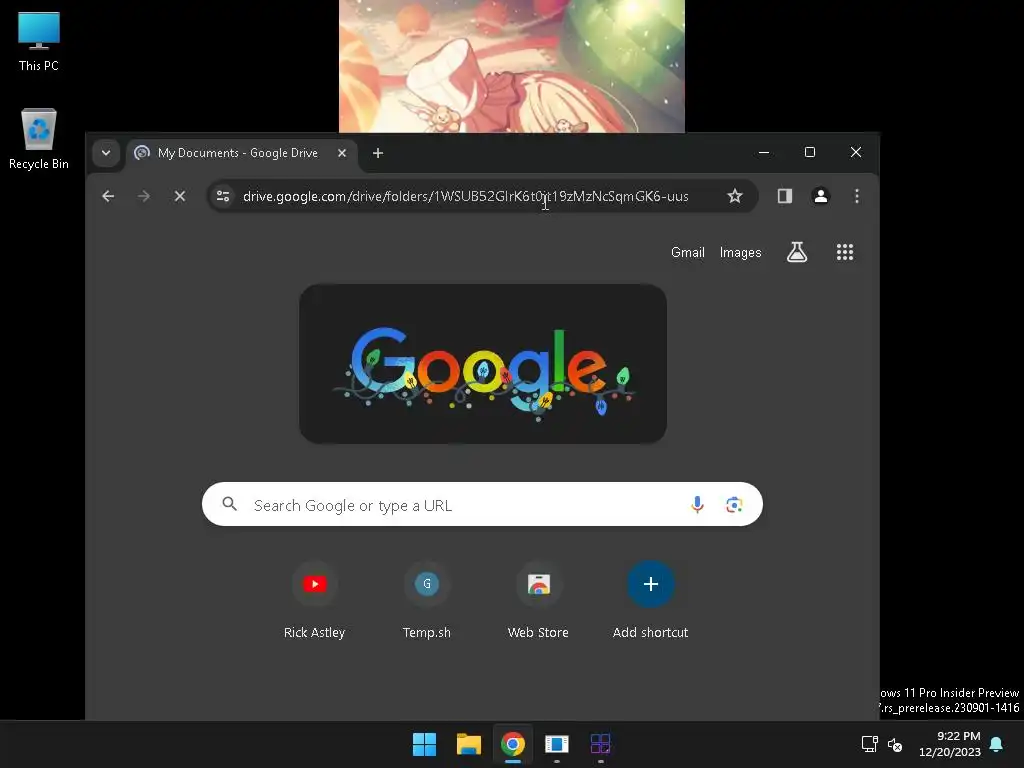
Task: Start voice search with microphone icon
Action: point(697,504)
